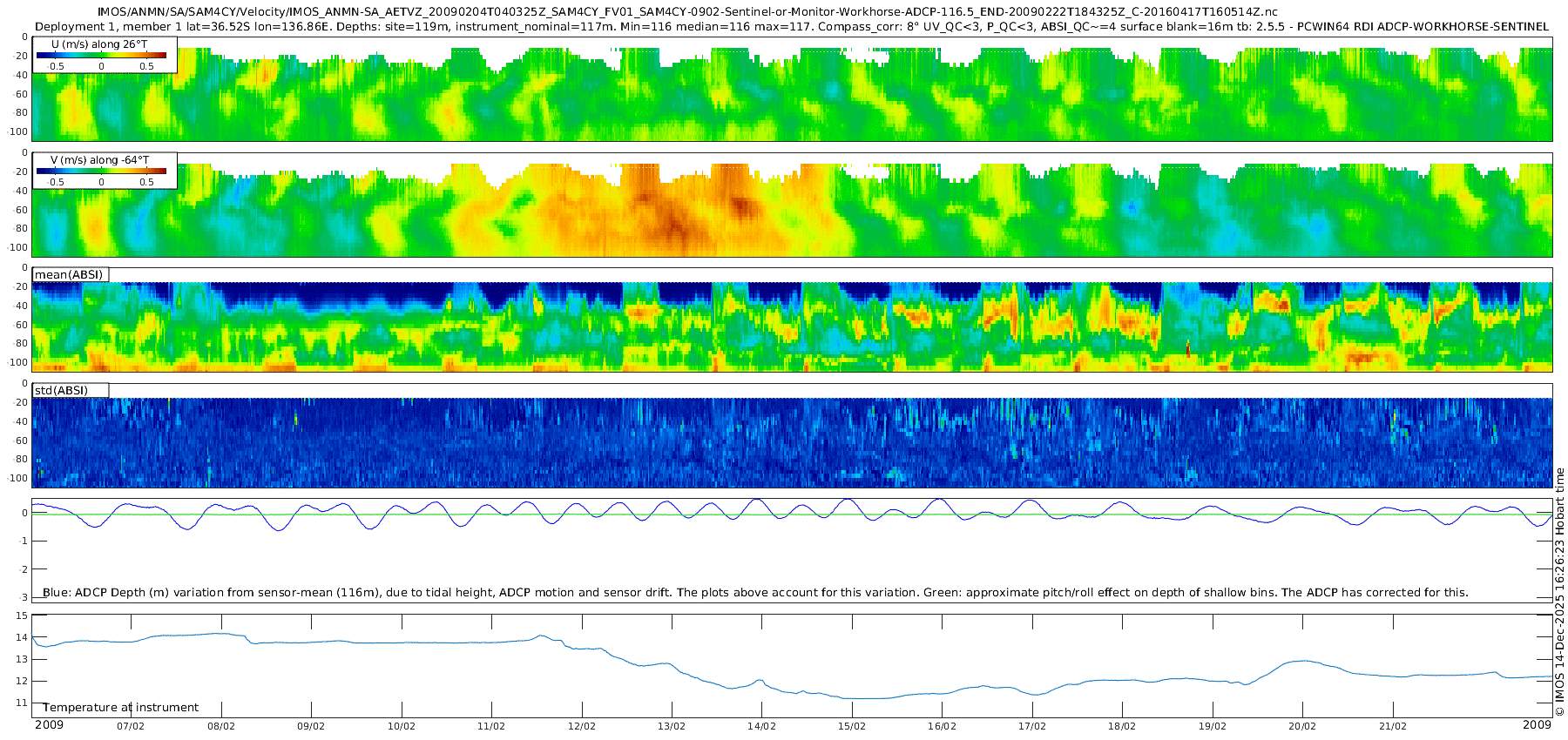Click the '-100' depth tick beside std(ABSI) panel
This screenshot has width=1568, height=740.
(x=17, y=479)
